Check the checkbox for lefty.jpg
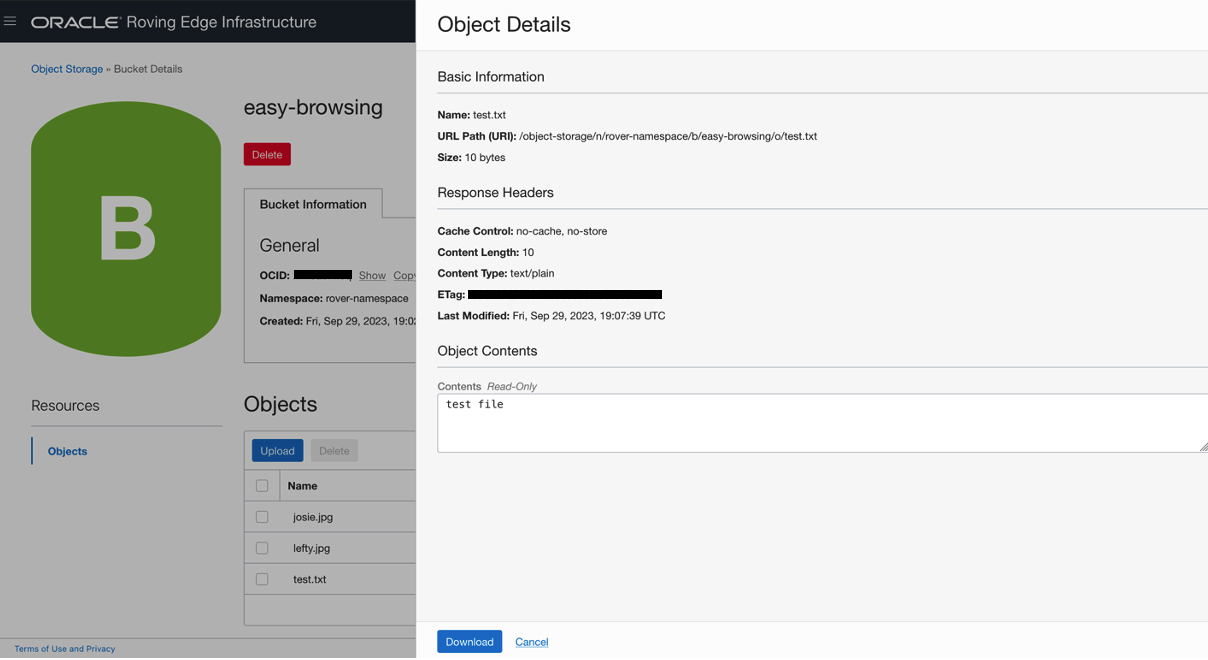The height and width of the screenshot is (660, 1208). click(x=262, y=547)
